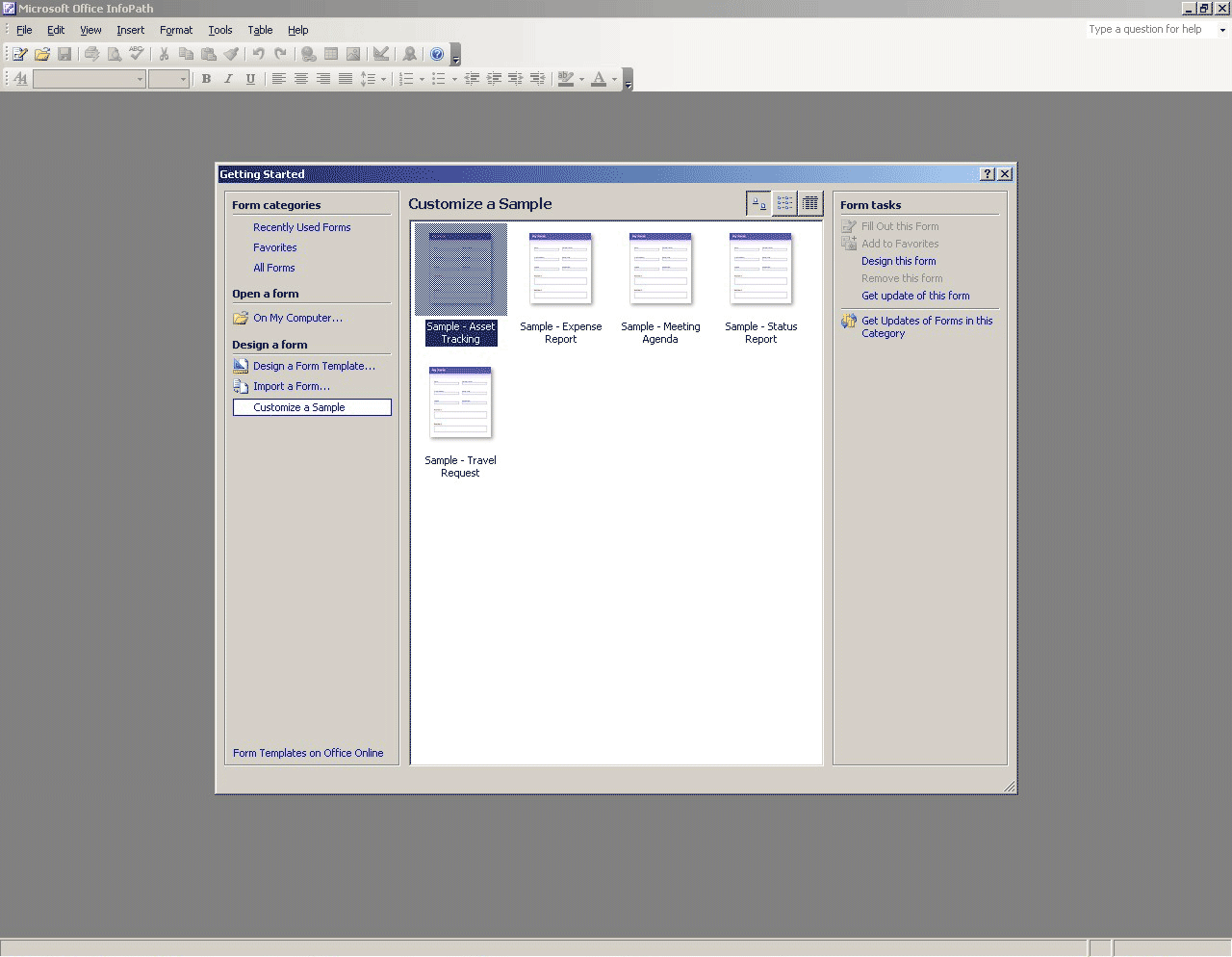Click Design this form task link
The image size is (1232, 957).
click(898, 261)
